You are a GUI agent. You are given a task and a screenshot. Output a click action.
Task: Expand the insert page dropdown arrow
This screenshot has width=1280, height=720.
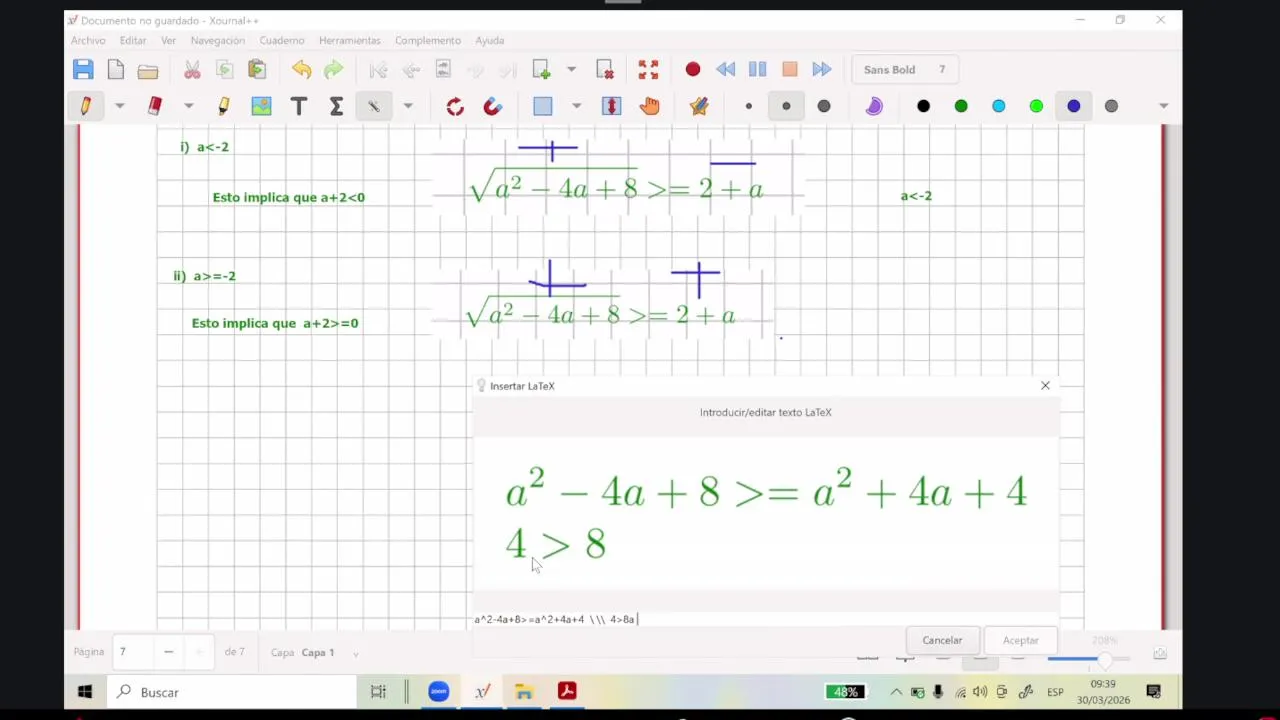[571, 70]
